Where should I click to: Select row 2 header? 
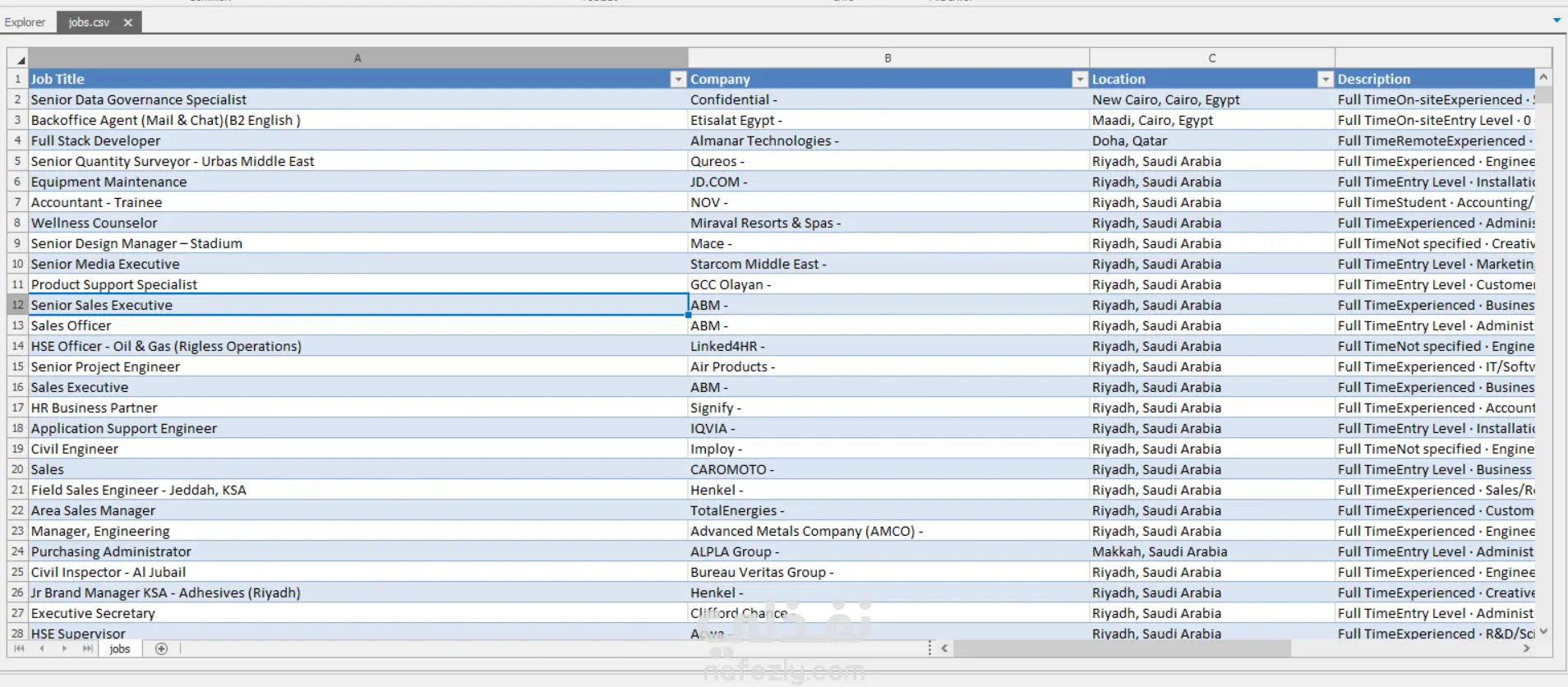(17, 99)
